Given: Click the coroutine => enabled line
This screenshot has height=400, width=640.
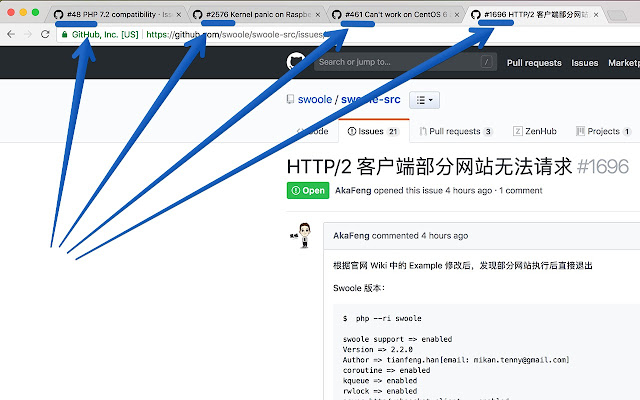Looking at the screenshot, I should point(386,370).
